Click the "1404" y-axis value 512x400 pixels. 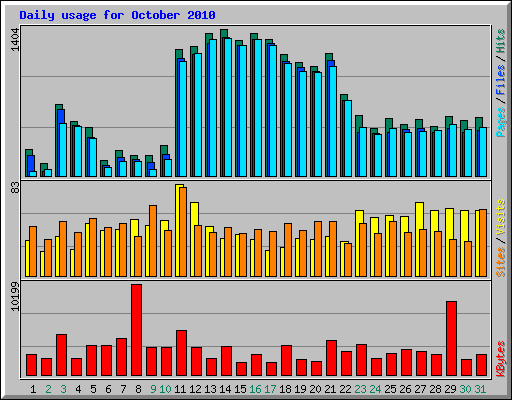tap(15, 40)
